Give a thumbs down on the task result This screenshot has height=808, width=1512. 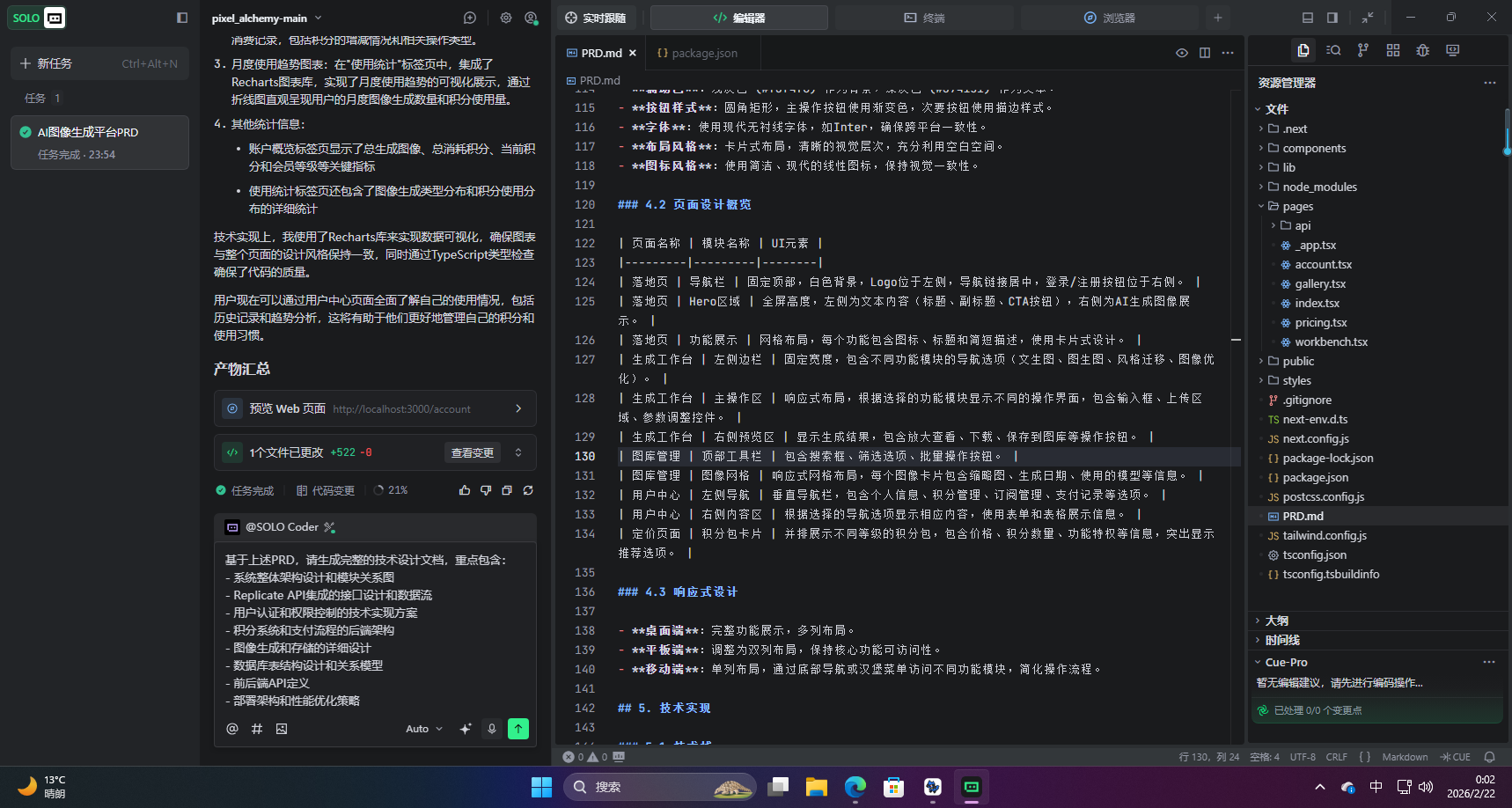486,490
